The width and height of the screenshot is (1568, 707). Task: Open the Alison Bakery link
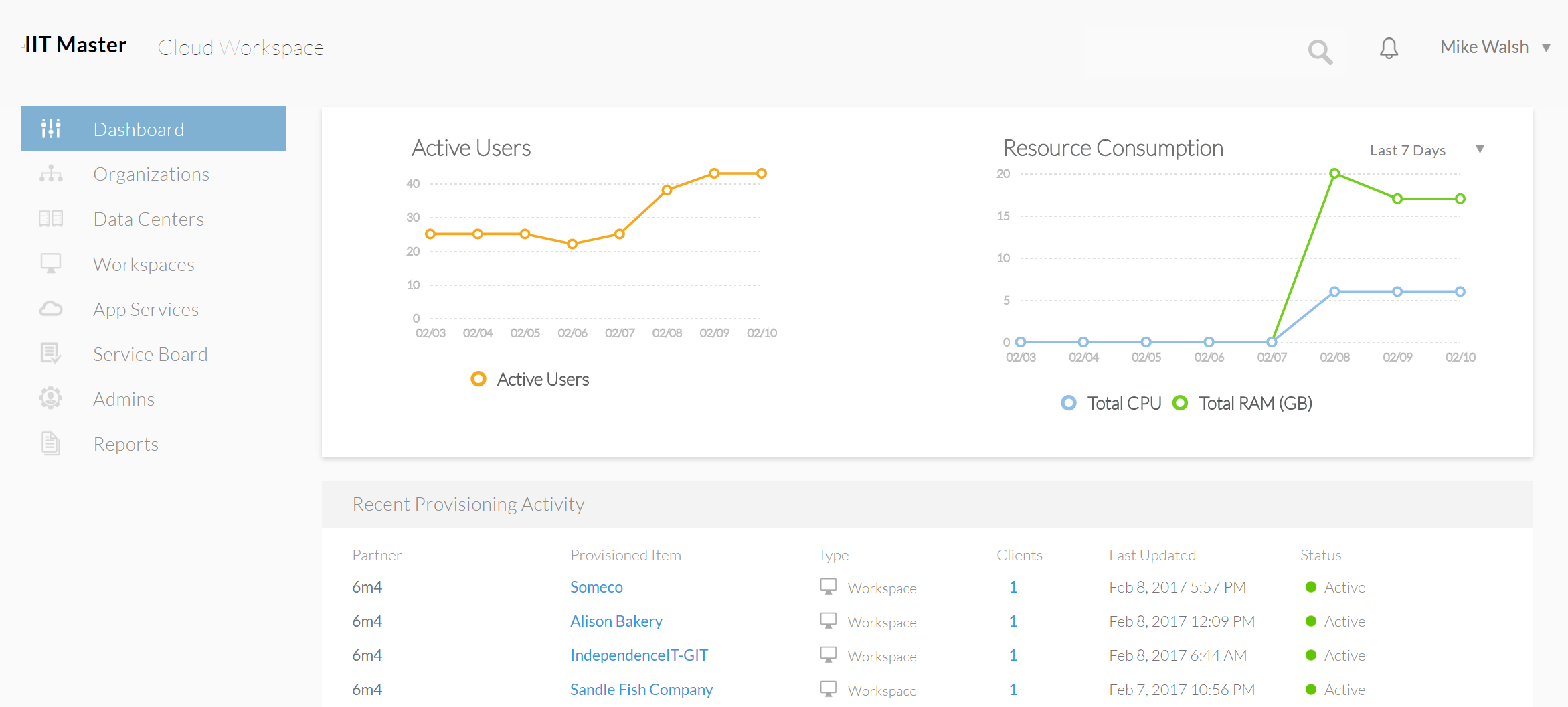(x=616, y=621)
